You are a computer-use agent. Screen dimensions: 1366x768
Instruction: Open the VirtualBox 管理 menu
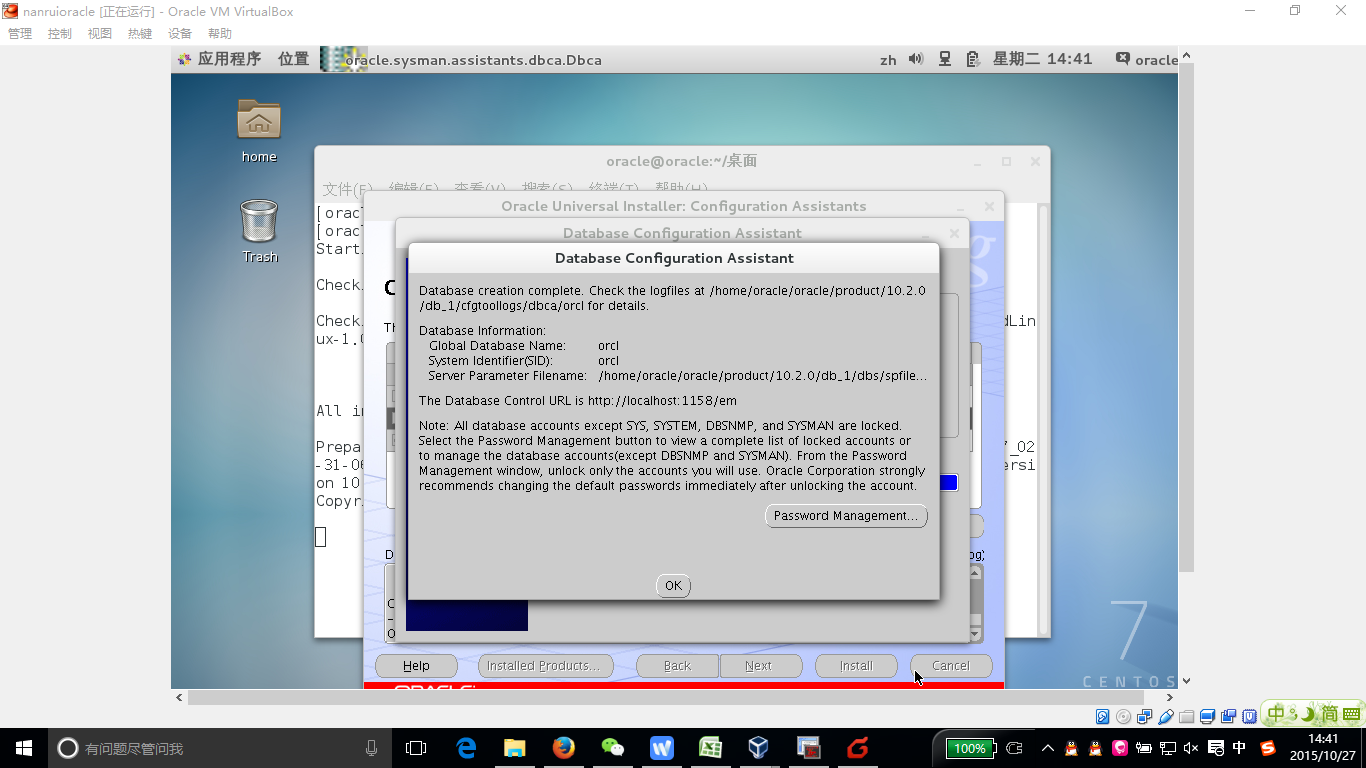tap(20, 33)
